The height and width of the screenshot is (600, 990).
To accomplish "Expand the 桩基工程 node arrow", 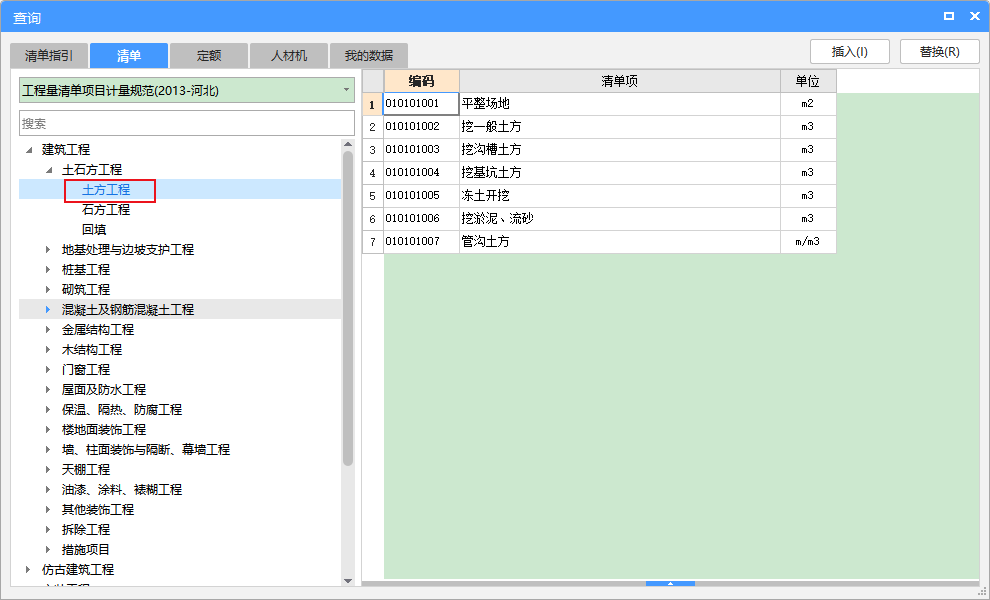I will [48, 270].
